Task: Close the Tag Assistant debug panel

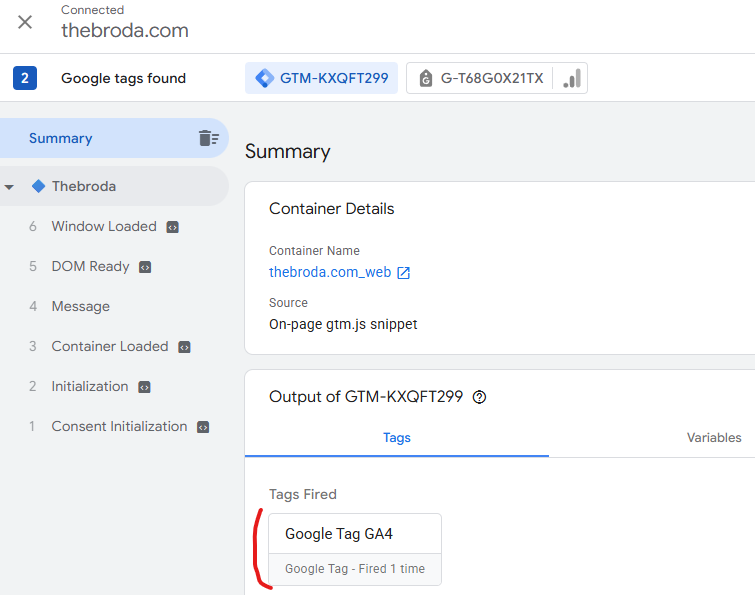Action: tap(25, 22)
